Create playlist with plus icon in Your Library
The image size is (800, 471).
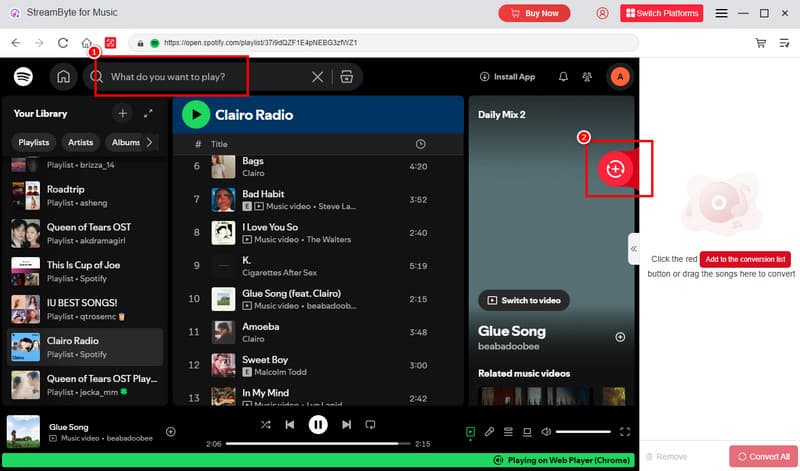pos(122,113)
